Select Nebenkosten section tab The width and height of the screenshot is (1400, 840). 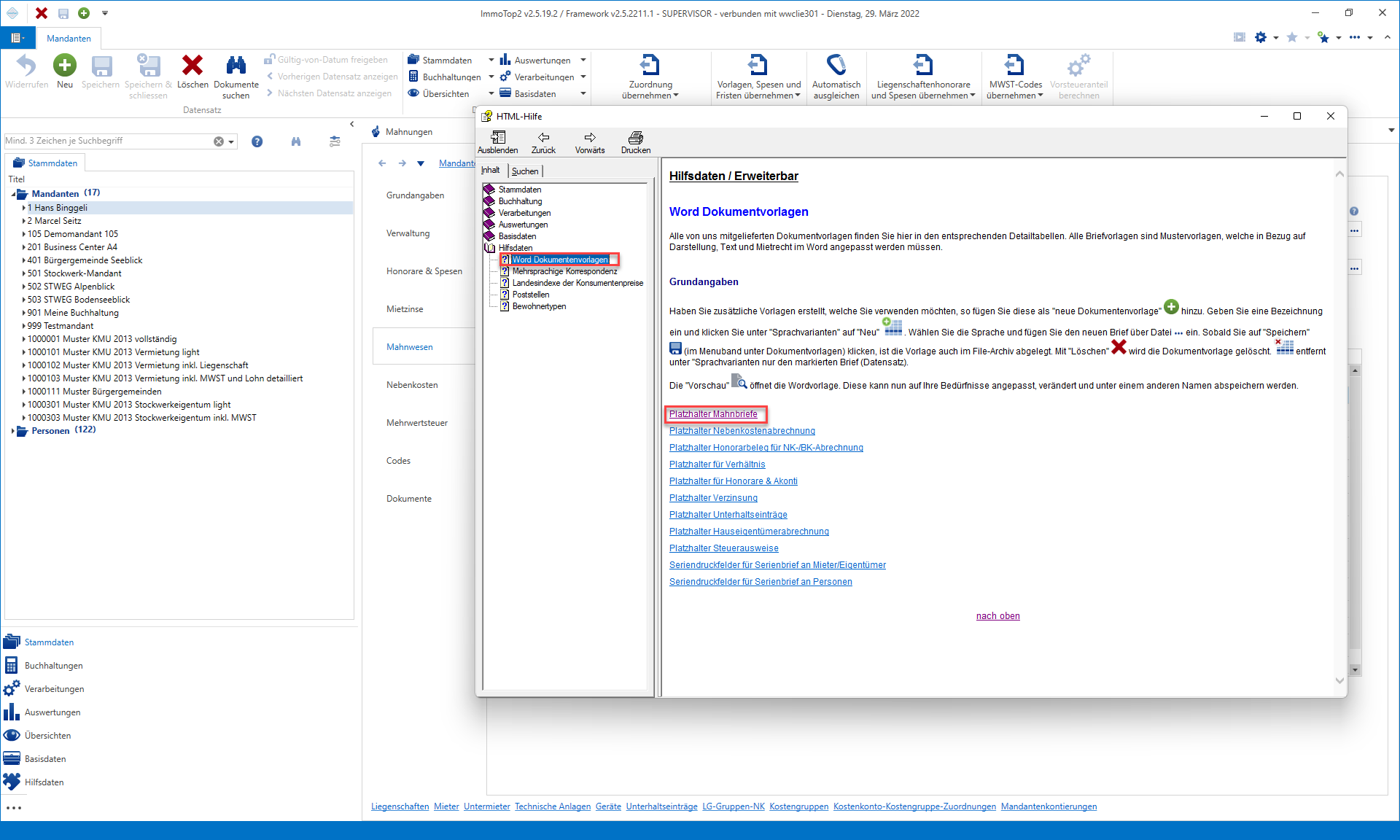(412, 385)
